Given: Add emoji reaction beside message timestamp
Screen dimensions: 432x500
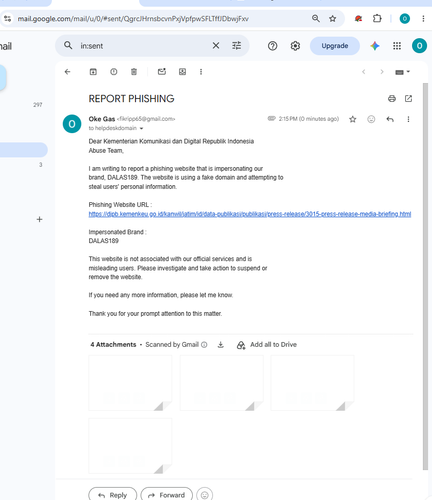Looking at the screenshot, I should [x=371, y=119].
